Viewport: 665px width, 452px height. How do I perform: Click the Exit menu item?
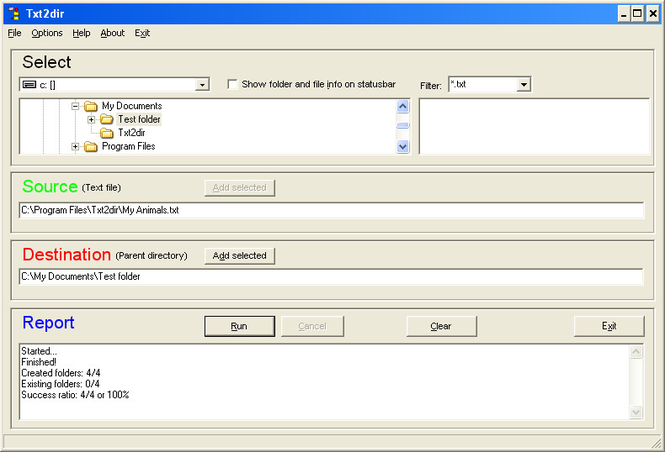tap(142, 33)
